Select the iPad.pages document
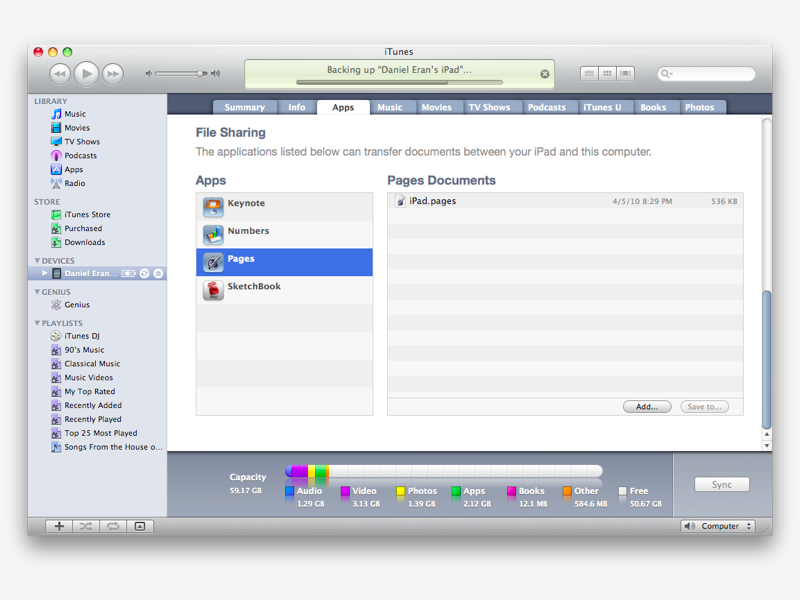 [565, 201]
